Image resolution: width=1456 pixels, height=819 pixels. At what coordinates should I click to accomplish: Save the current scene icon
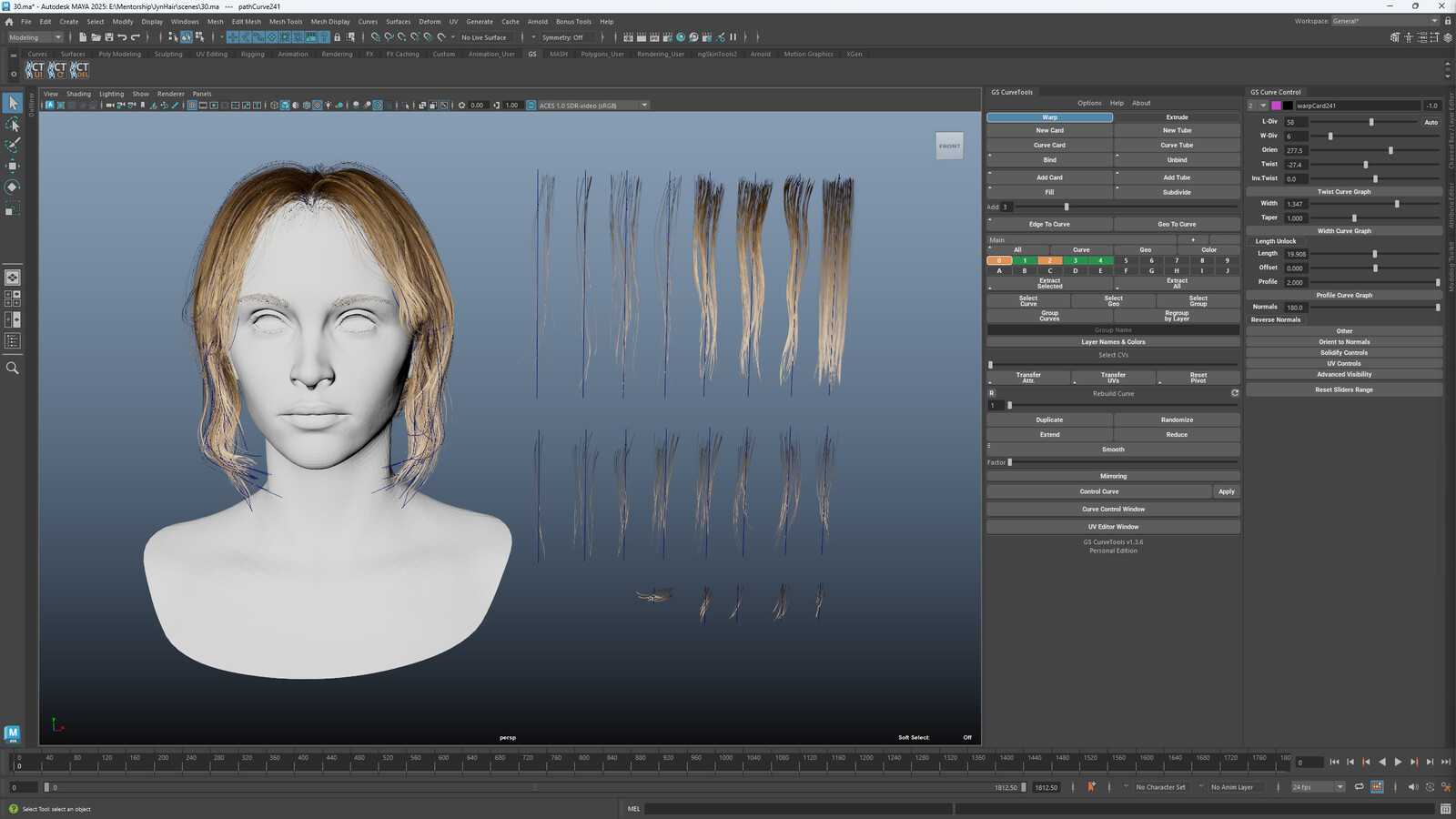click(109, 37)
